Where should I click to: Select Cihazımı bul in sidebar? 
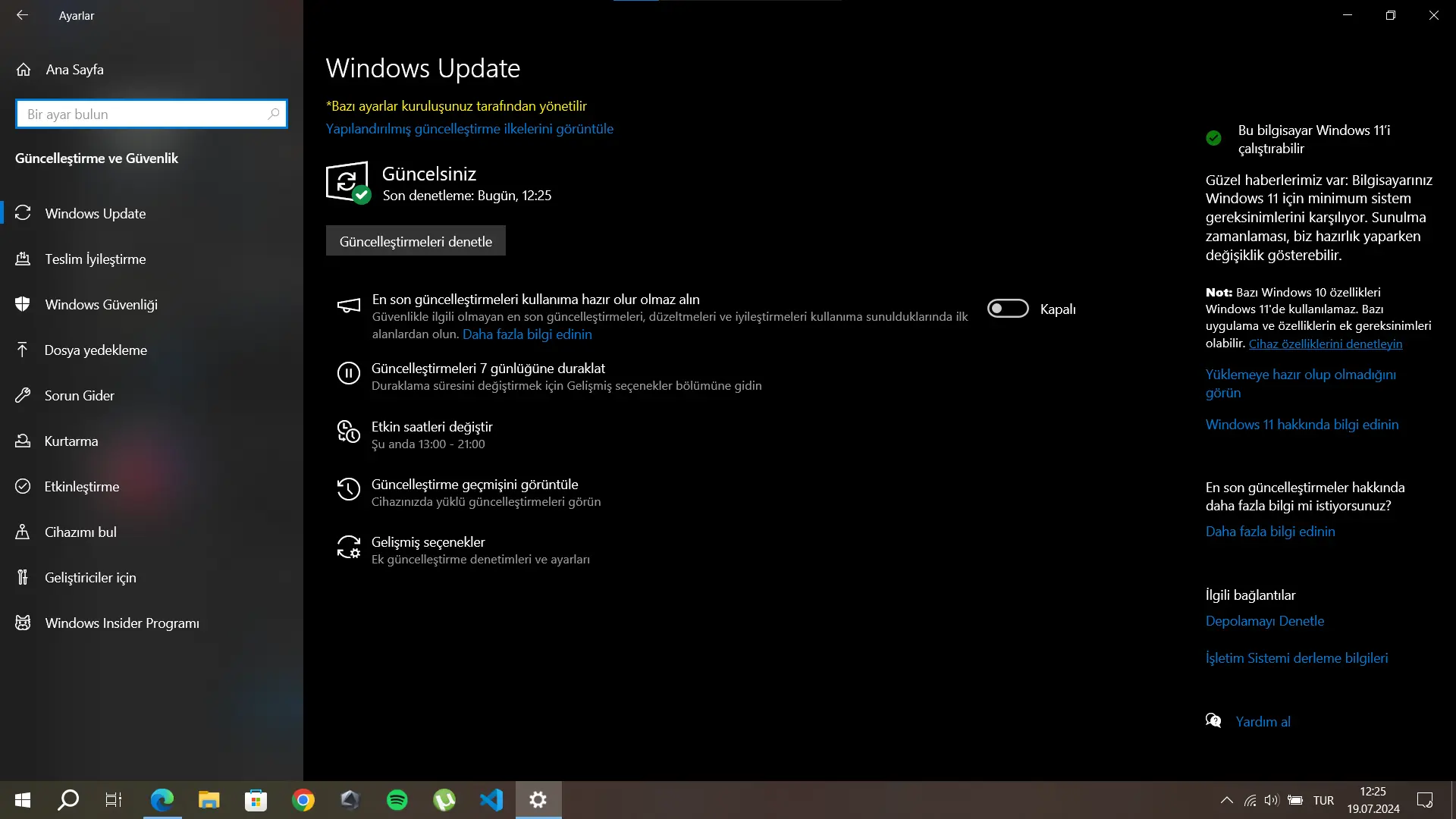152,532
